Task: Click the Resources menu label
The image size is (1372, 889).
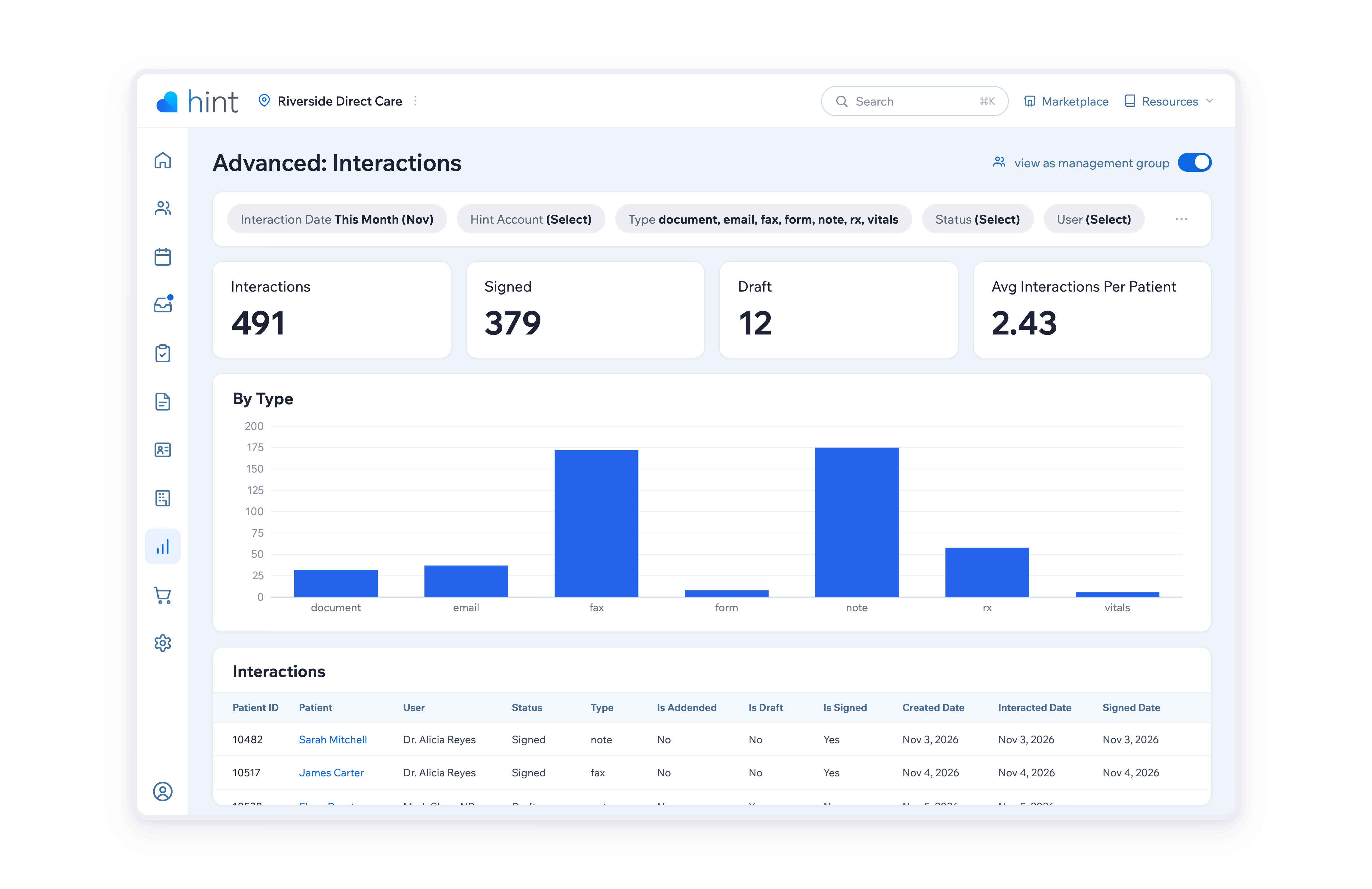Action: tap(1170, 101)
